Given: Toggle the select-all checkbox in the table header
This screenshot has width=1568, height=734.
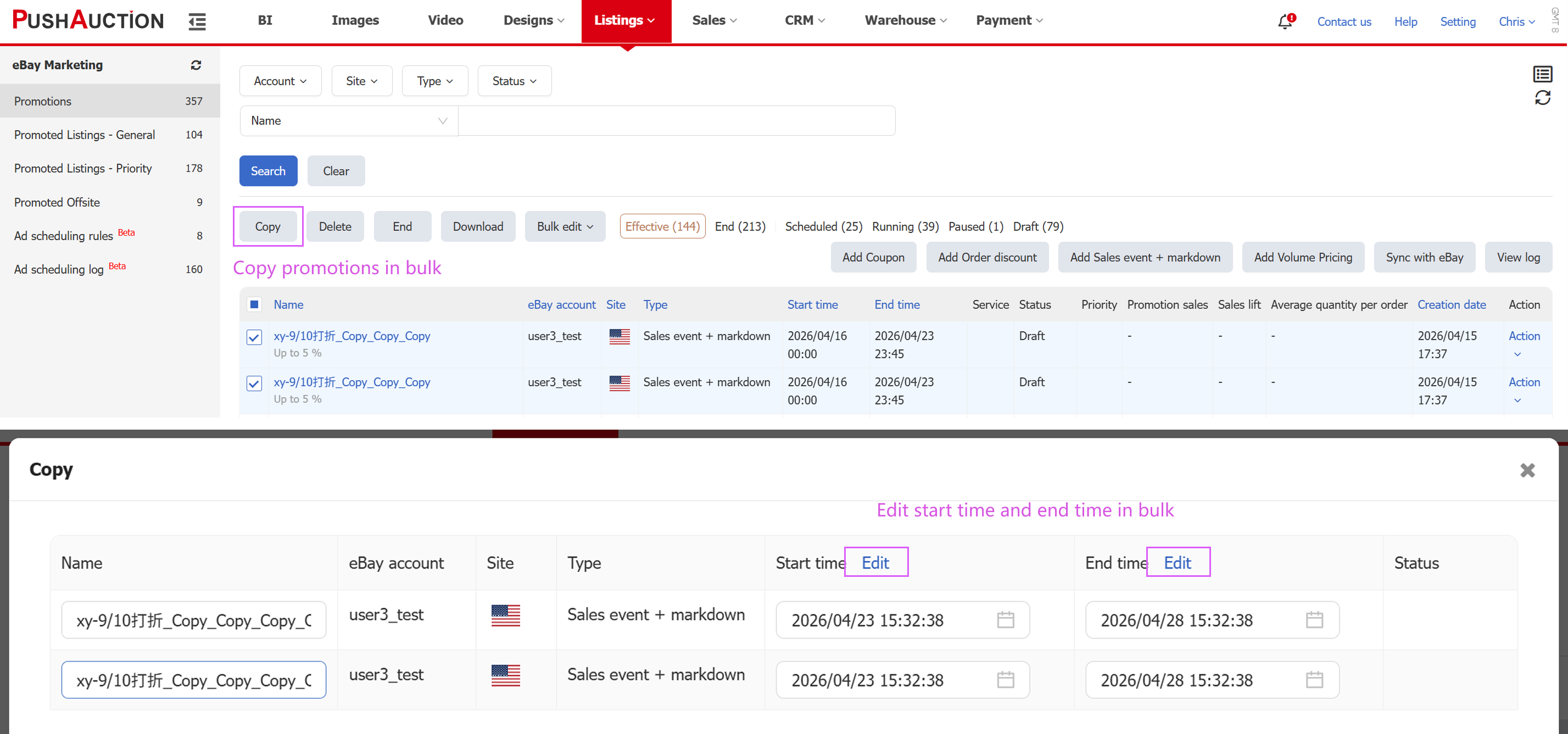Looking at the screenshot, I should (x=254, y=304).
